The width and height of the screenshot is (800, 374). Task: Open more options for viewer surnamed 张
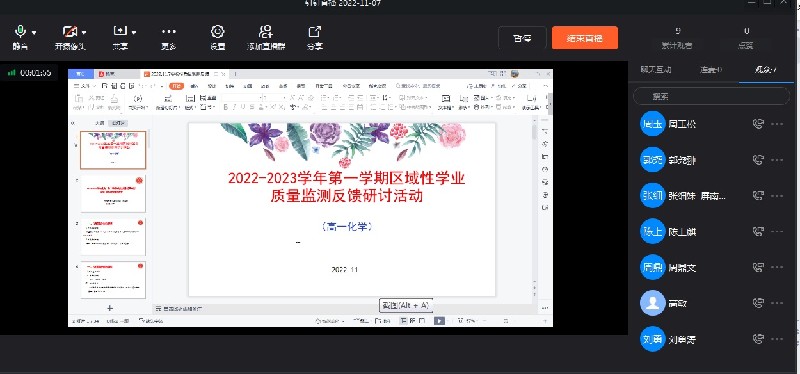pos(777,195)
